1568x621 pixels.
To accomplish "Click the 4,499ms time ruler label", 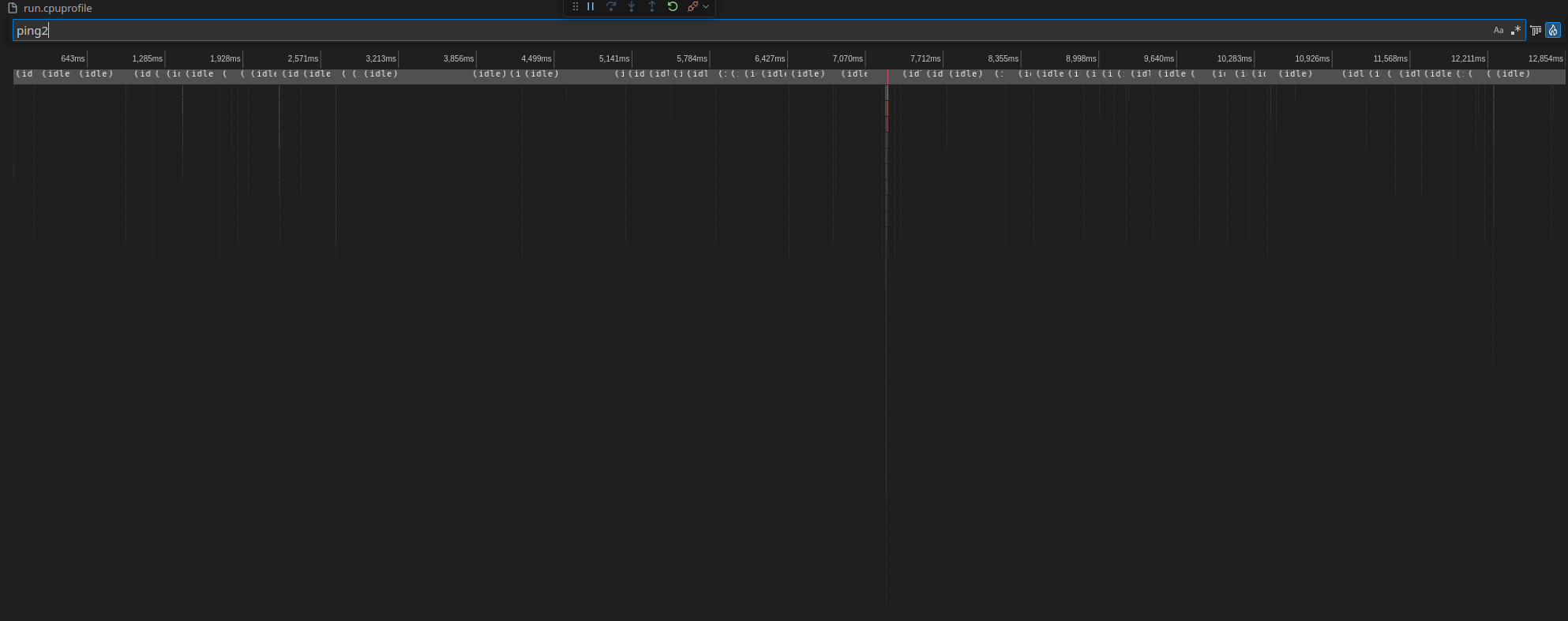I will click(537, 59).
